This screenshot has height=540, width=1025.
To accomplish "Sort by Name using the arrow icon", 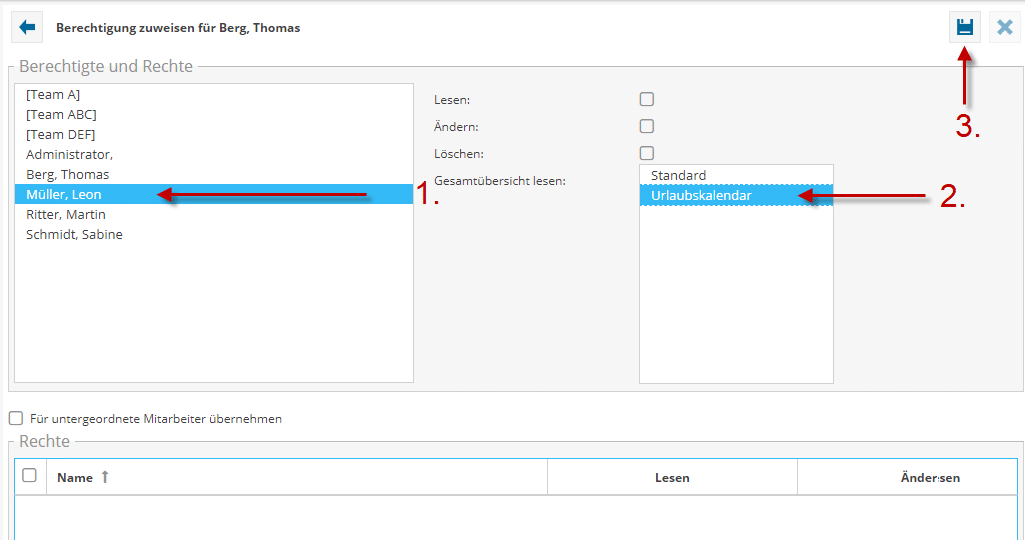I will pos(105,478).
